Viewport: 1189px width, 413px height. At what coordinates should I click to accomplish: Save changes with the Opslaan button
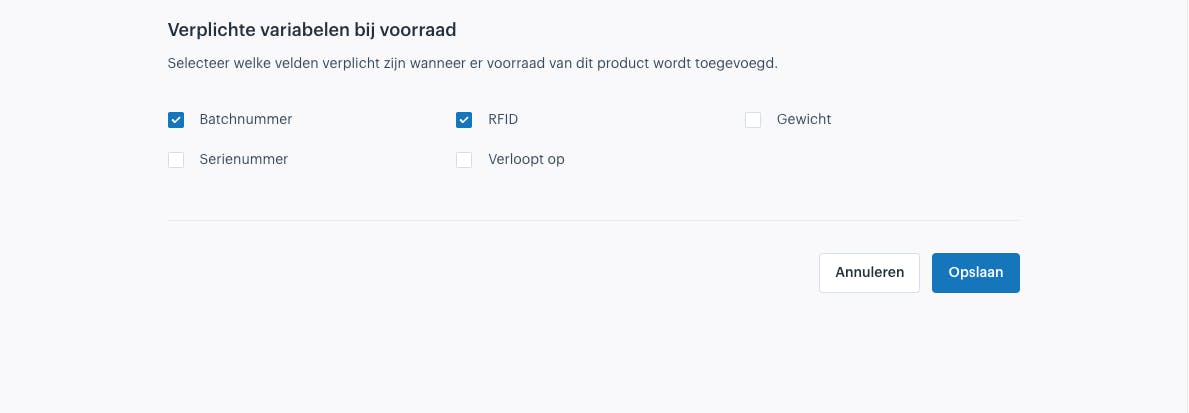tap(976, 273)
